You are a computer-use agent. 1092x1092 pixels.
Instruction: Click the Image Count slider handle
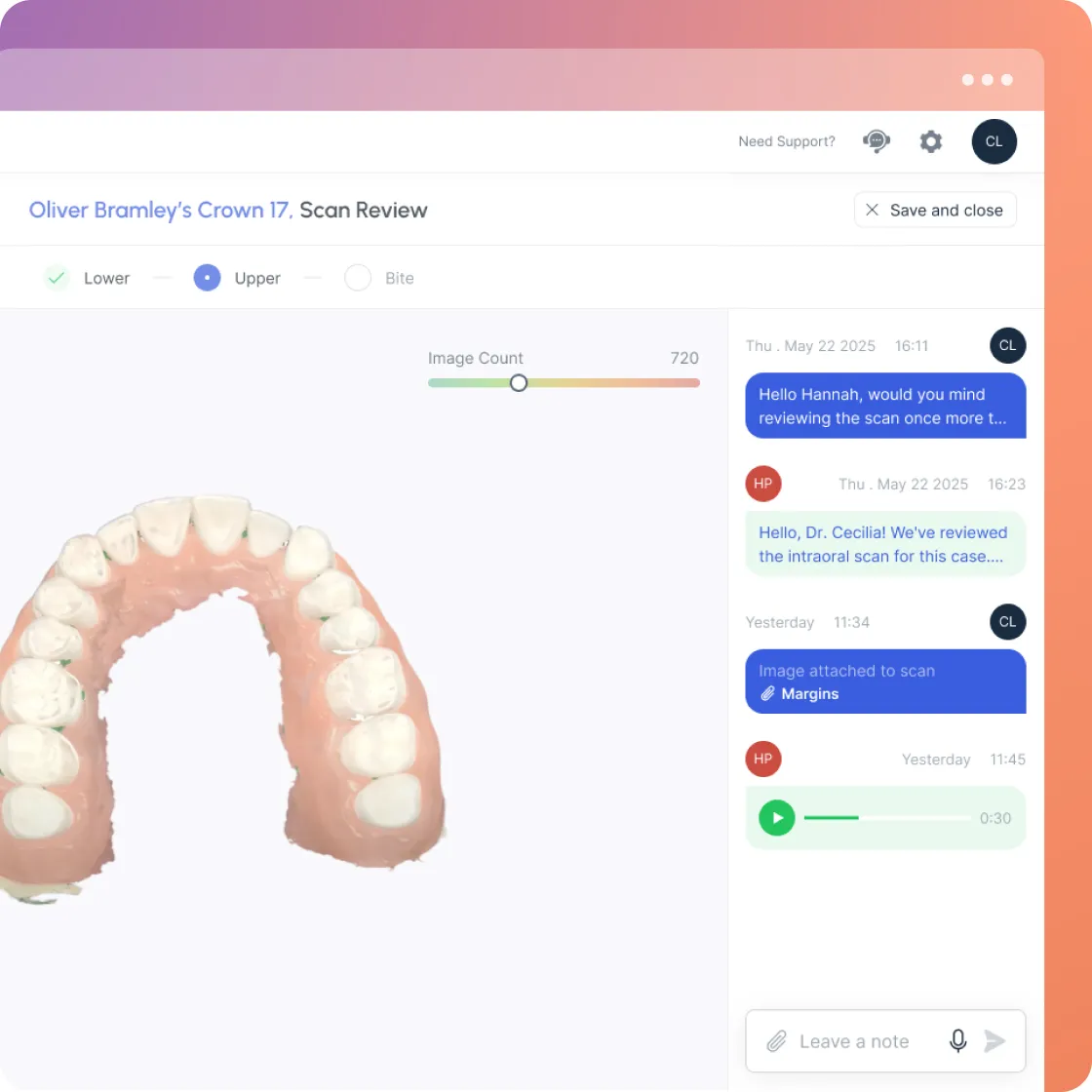pos(518,382)
